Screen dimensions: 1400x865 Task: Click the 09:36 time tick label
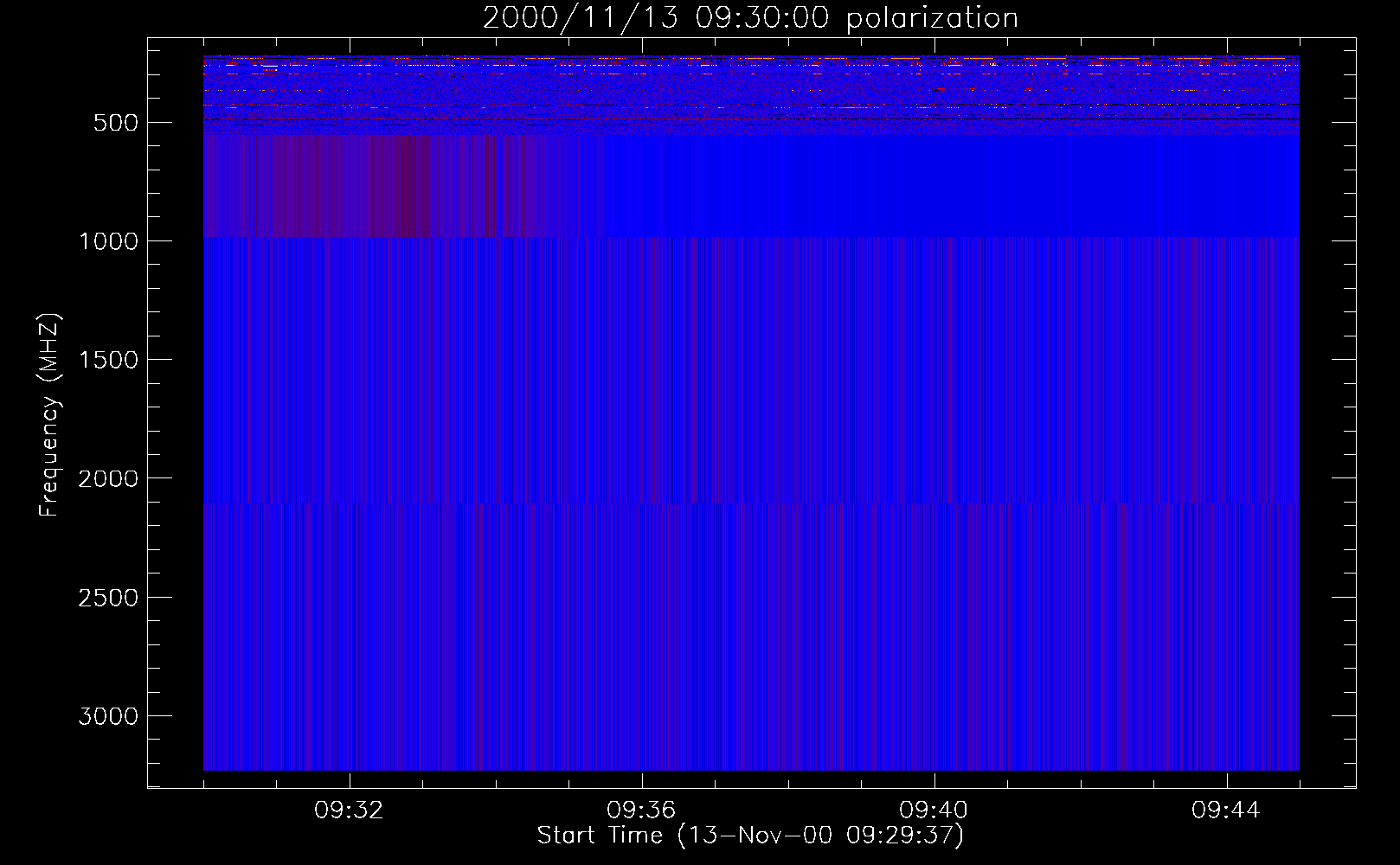tap(641, 811)
